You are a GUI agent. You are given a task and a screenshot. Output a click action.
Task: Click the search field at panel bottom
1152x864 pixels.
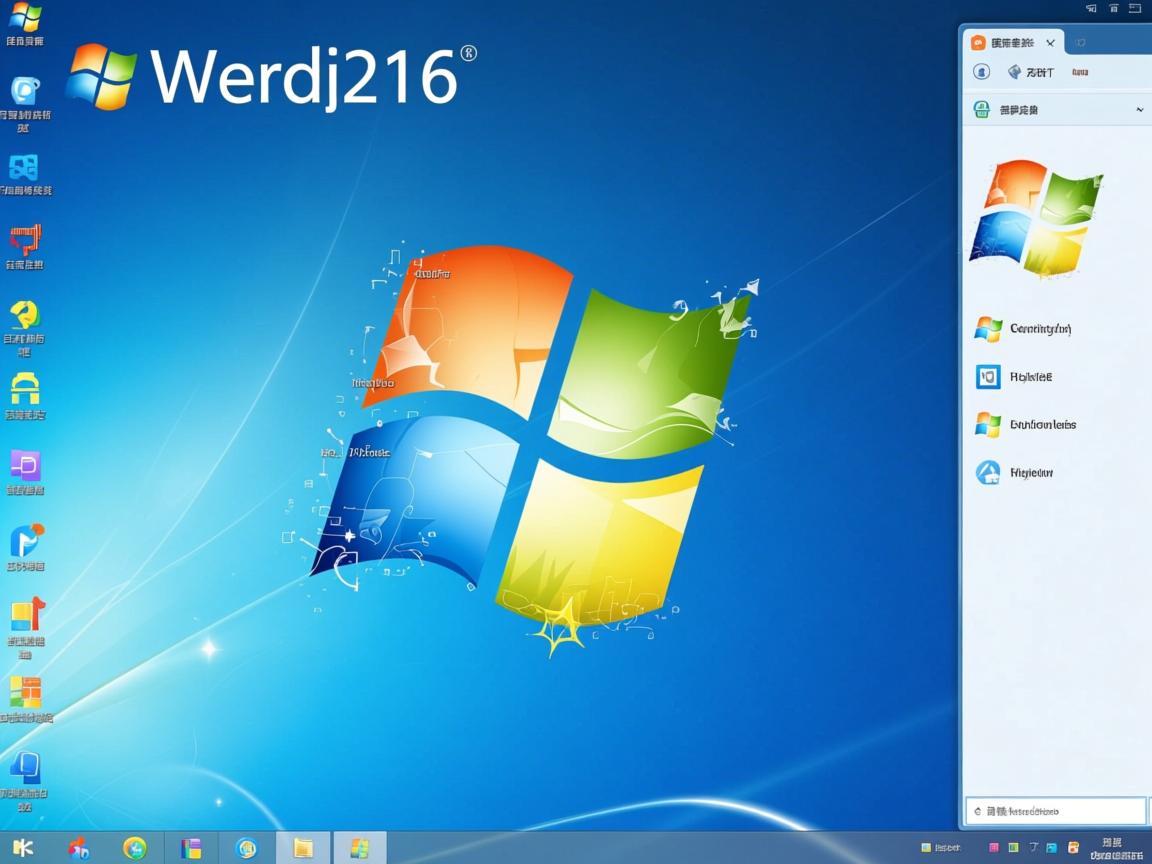1055,811
